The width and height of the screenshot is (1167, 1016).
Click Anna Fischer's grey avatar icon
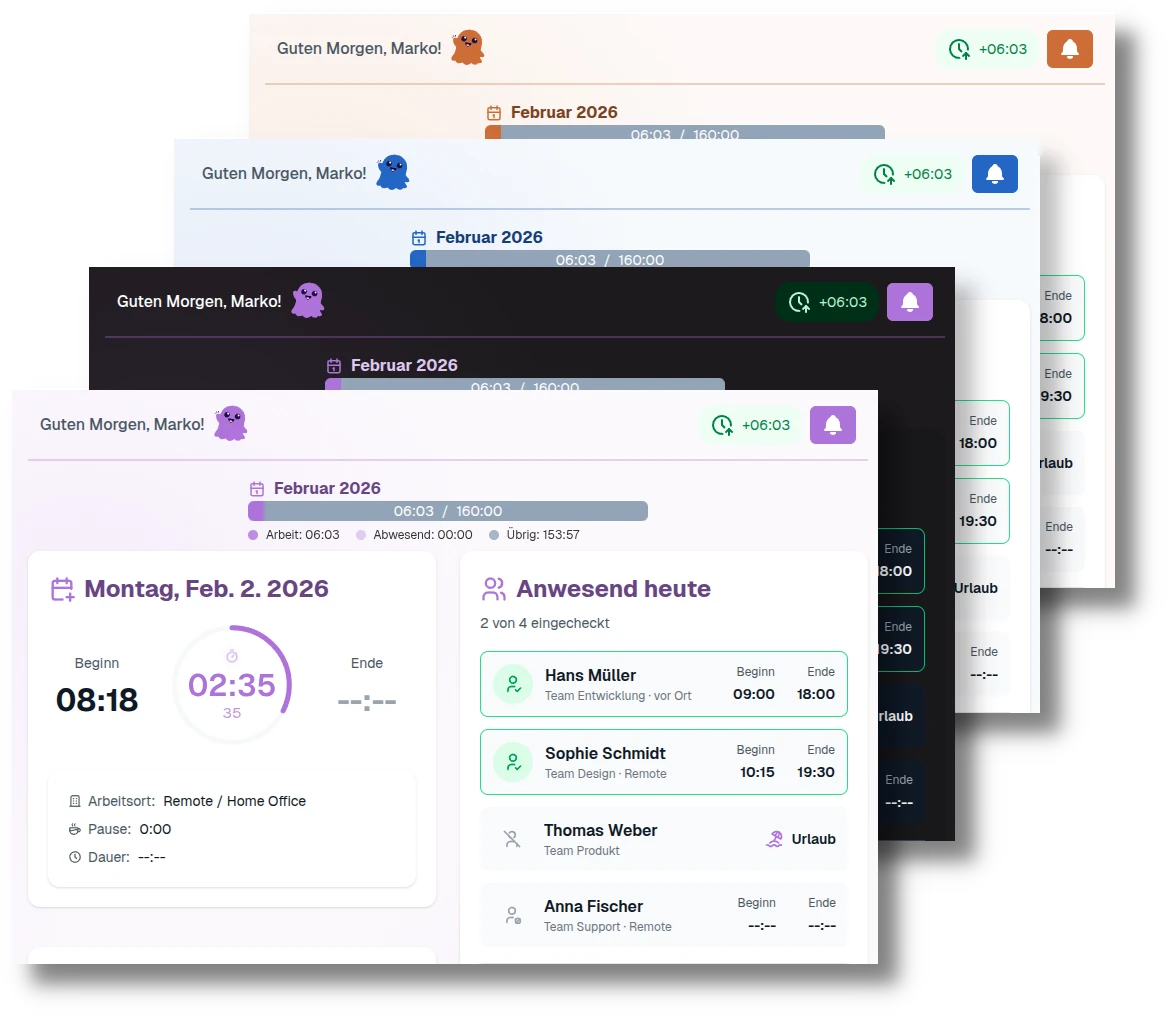click(x=512, y=915)
